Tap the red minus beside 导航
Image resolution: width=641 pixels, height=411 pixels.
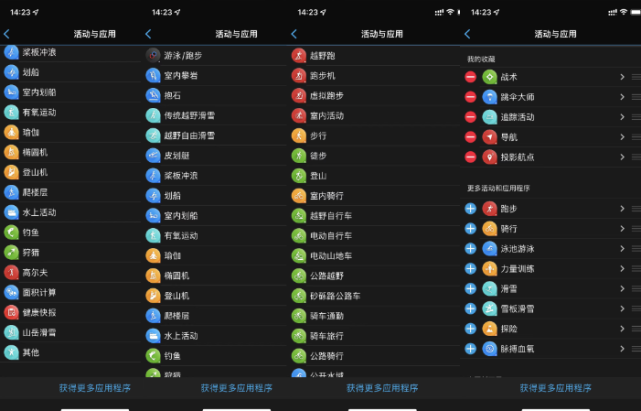[x=471, y=137]
